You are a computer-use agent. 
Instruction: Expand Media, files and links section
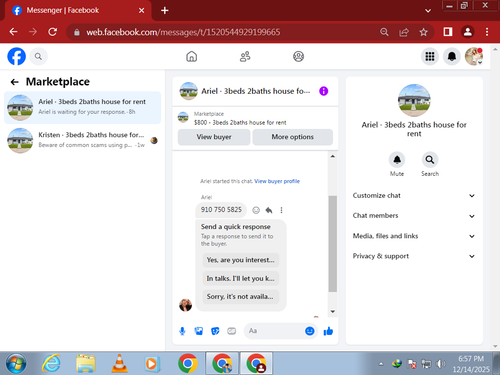(413, 236)
